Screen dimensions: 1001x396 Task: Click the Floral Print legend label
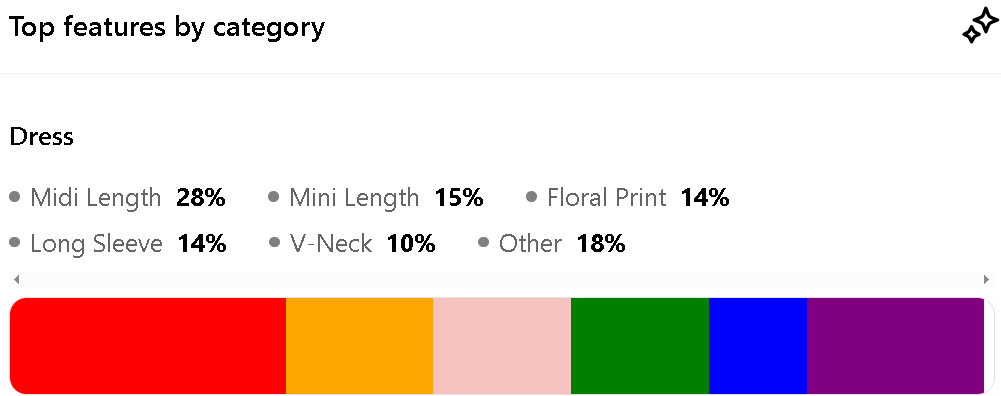click(x=606, y=198)
